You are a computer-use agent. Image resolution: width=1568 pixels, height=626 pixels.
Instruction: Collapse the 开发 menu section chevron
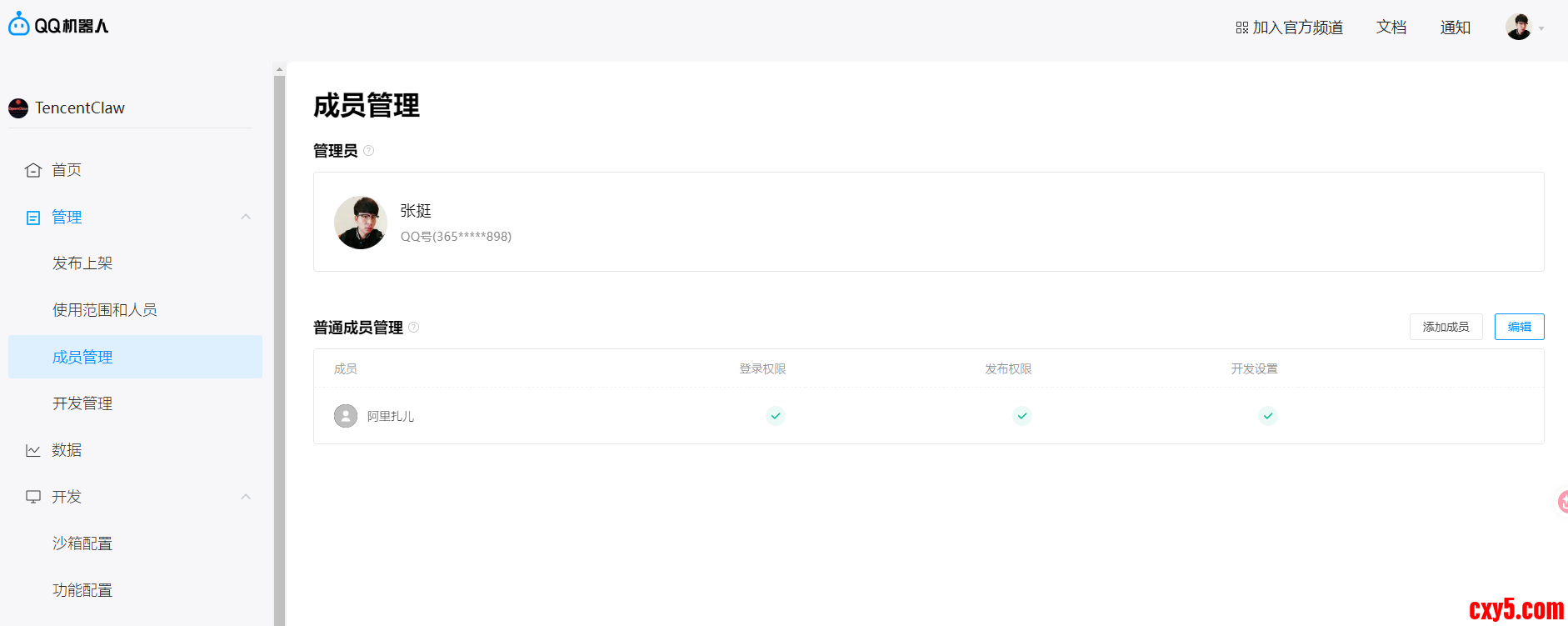coord(246,497)
